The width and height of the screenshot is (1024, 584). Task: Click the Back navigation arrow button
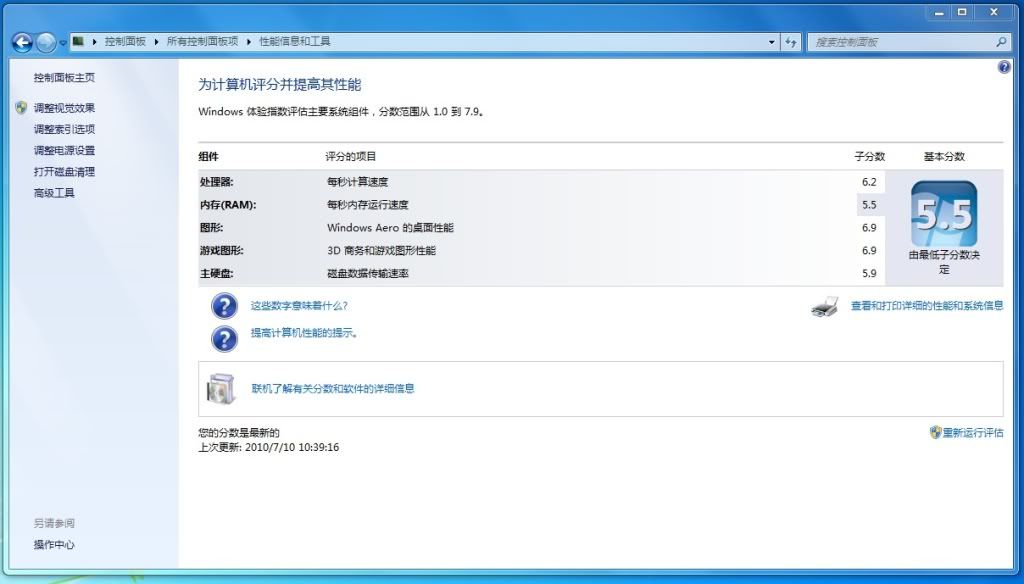22,42
